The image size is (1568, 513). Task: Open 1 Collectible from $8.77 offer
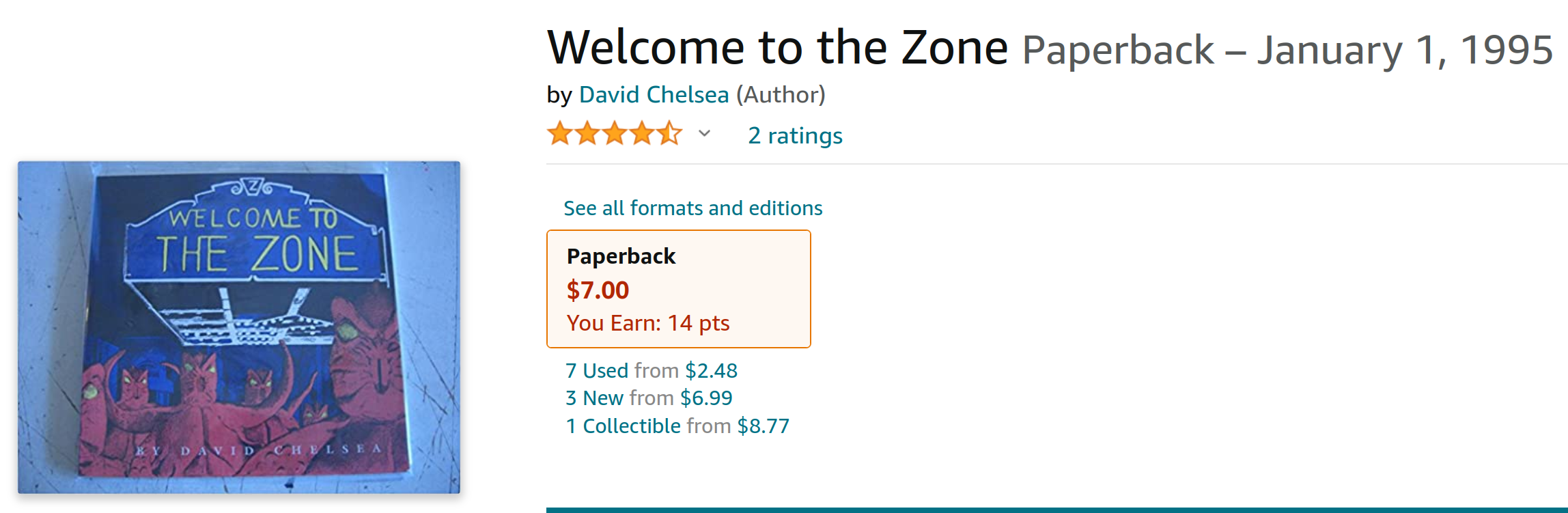tap(677, 426)
